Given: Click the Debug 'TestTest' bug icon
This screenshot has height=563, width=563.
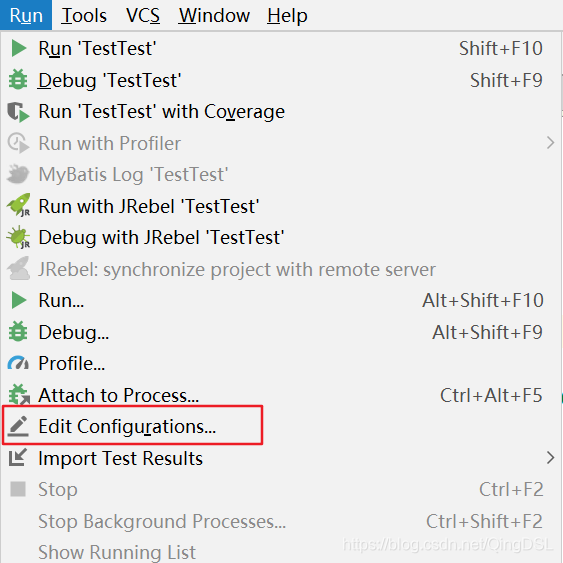Looking at the screenshot, I should [x=18, y=79].
